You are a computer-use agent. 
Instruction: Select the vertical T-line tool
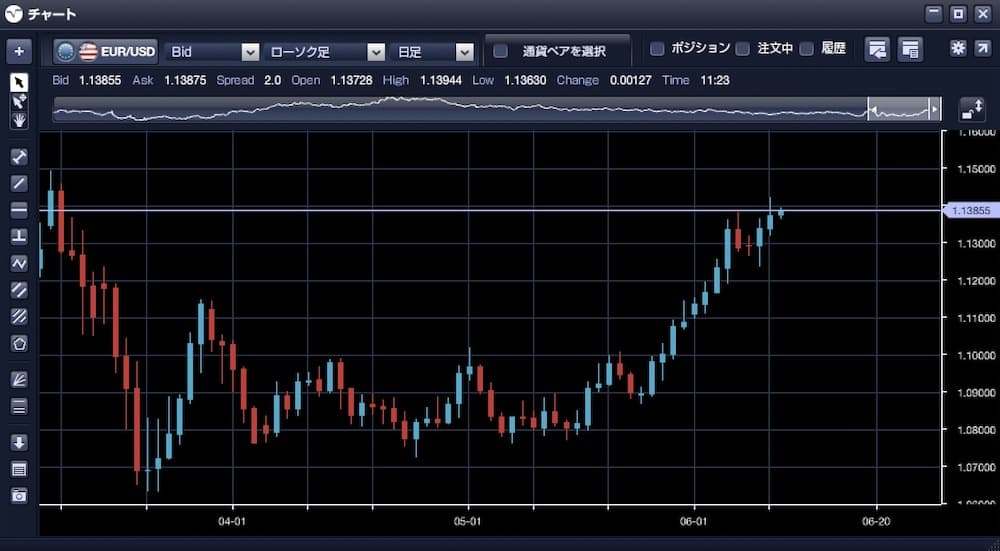coord(19,236)
